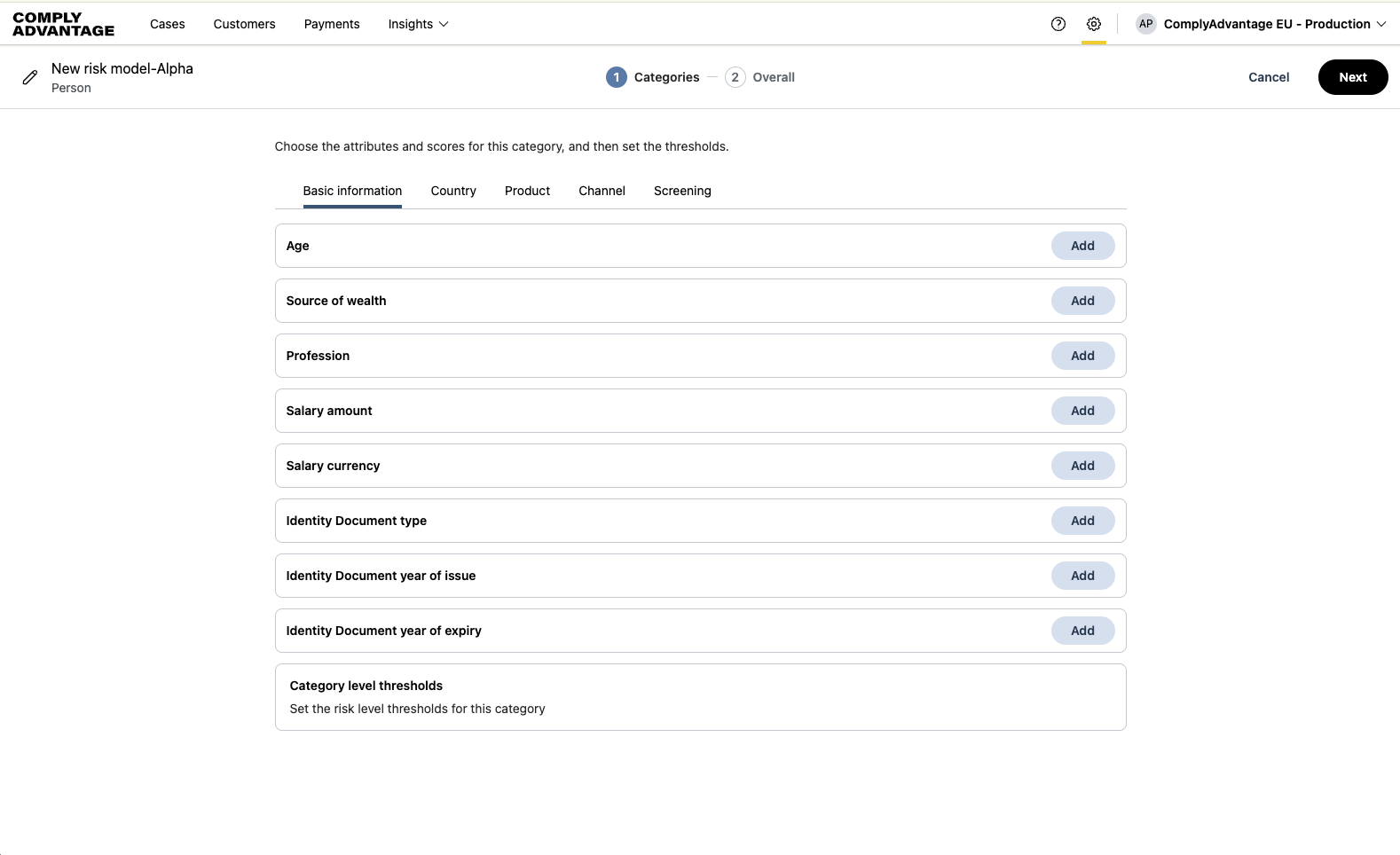Click the ComplyAdvantage logo
This screenshot has width=1400, height=855.
(64, 24)
